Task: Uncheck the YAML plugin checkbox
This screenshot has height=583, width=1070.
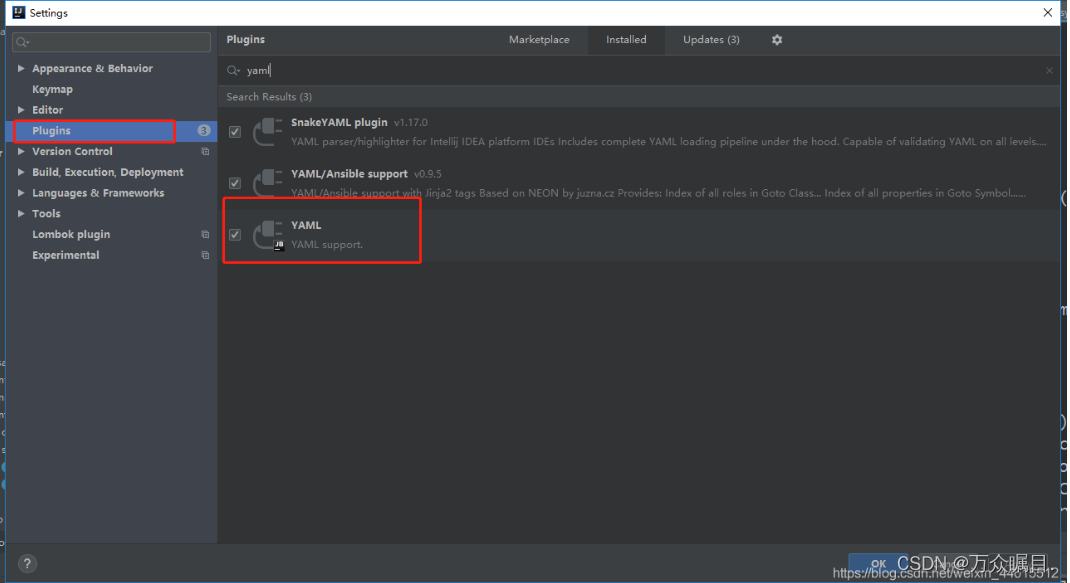Action: pos(235,235)
